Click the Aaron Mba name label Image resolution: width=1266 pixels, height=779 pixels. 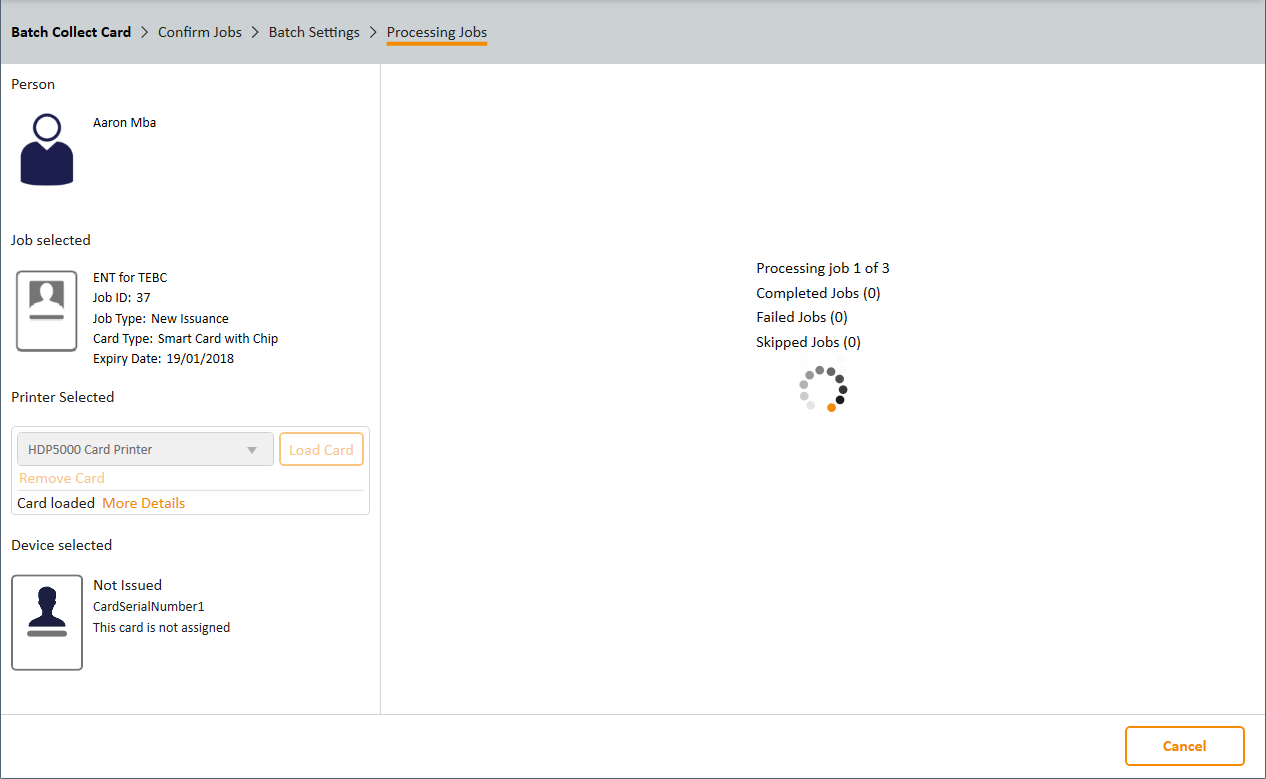(x=124, y=123)
